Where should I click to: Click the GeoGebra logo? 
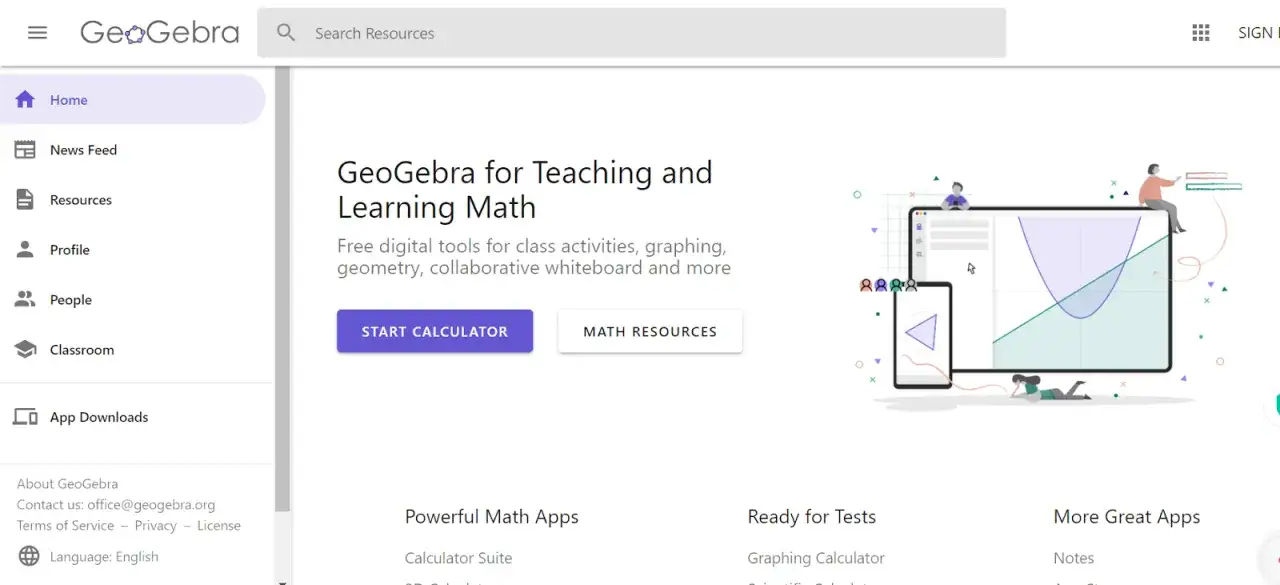tap(159, 32)
